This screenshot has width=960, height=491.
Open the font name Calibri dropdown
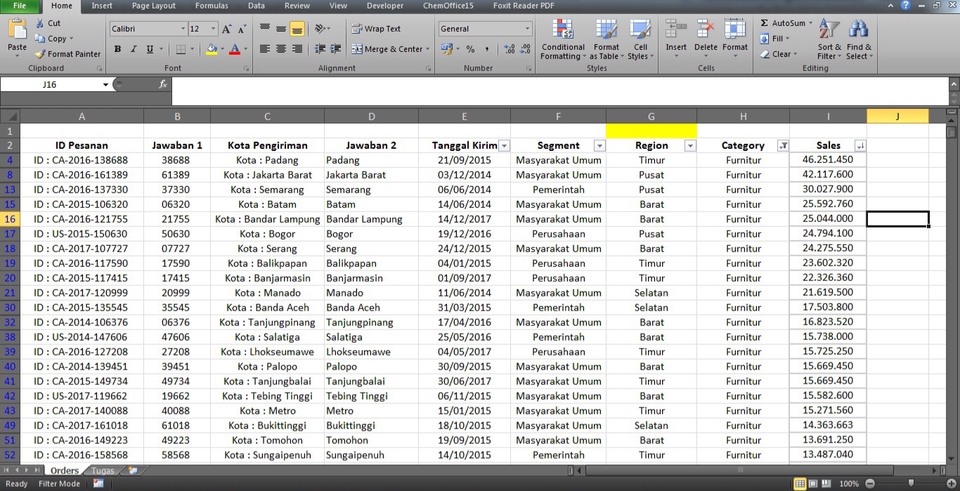182,29
